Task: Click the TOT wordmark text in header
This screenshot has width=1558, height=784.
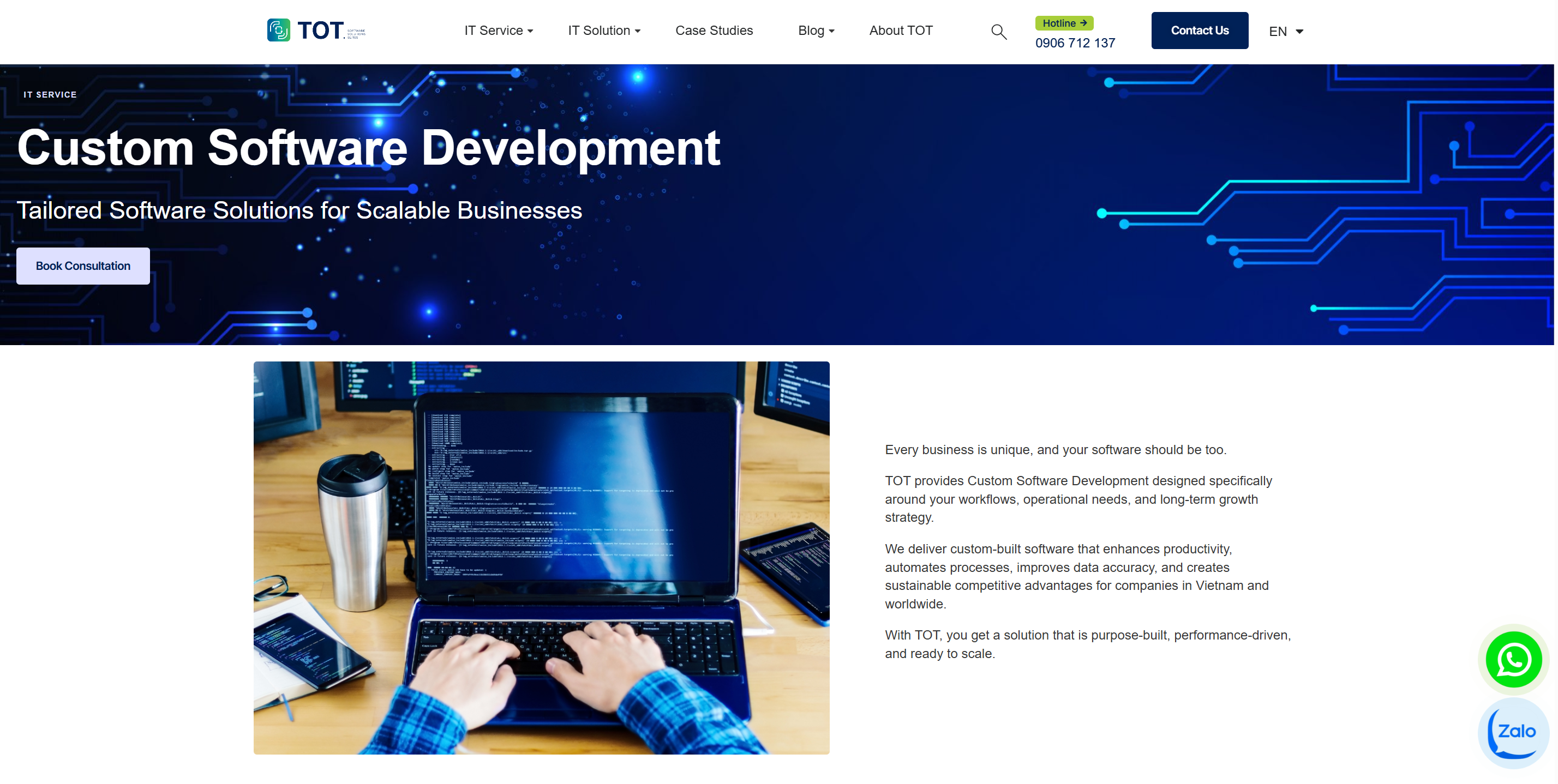Action: 321,30
